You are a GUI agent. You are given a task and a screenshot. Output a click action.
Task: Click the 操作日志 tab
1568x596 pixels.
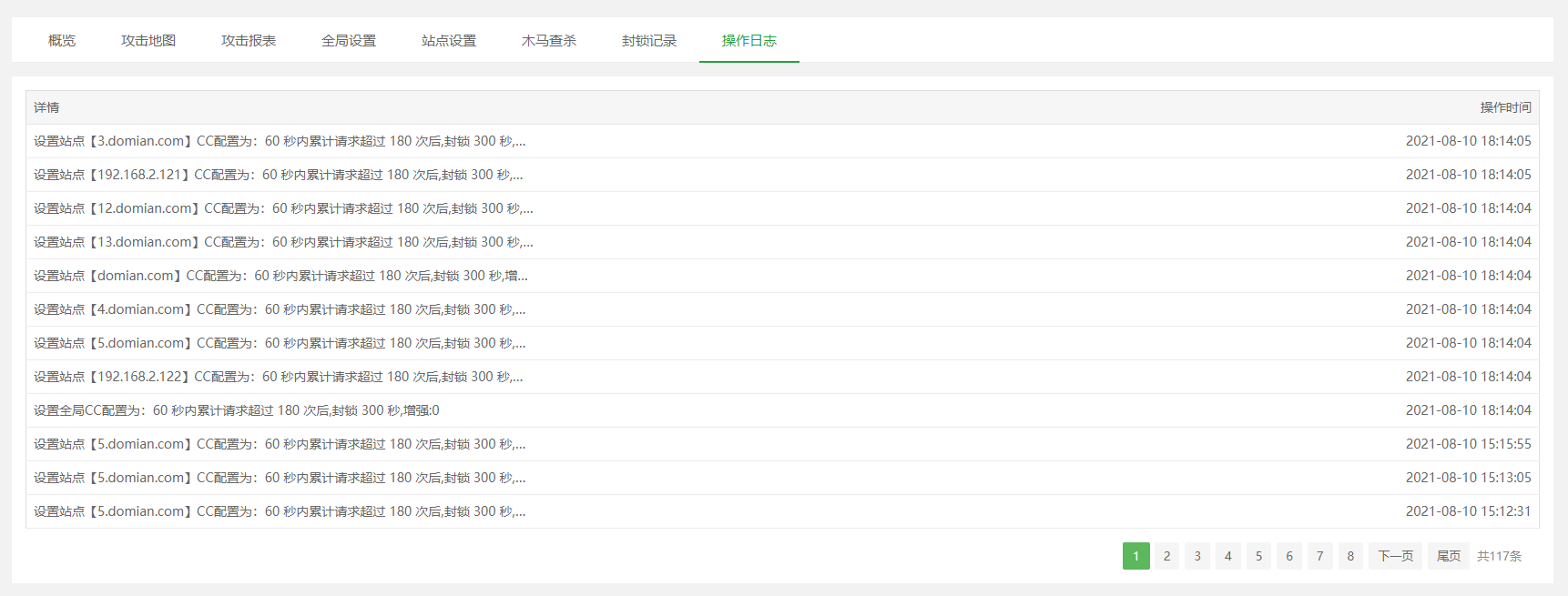pos(749,40)
